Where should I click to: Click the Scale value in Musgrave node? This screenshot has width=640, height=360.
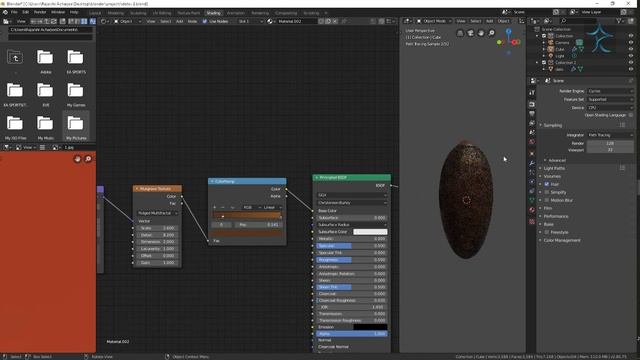click(x=157, y=228)
